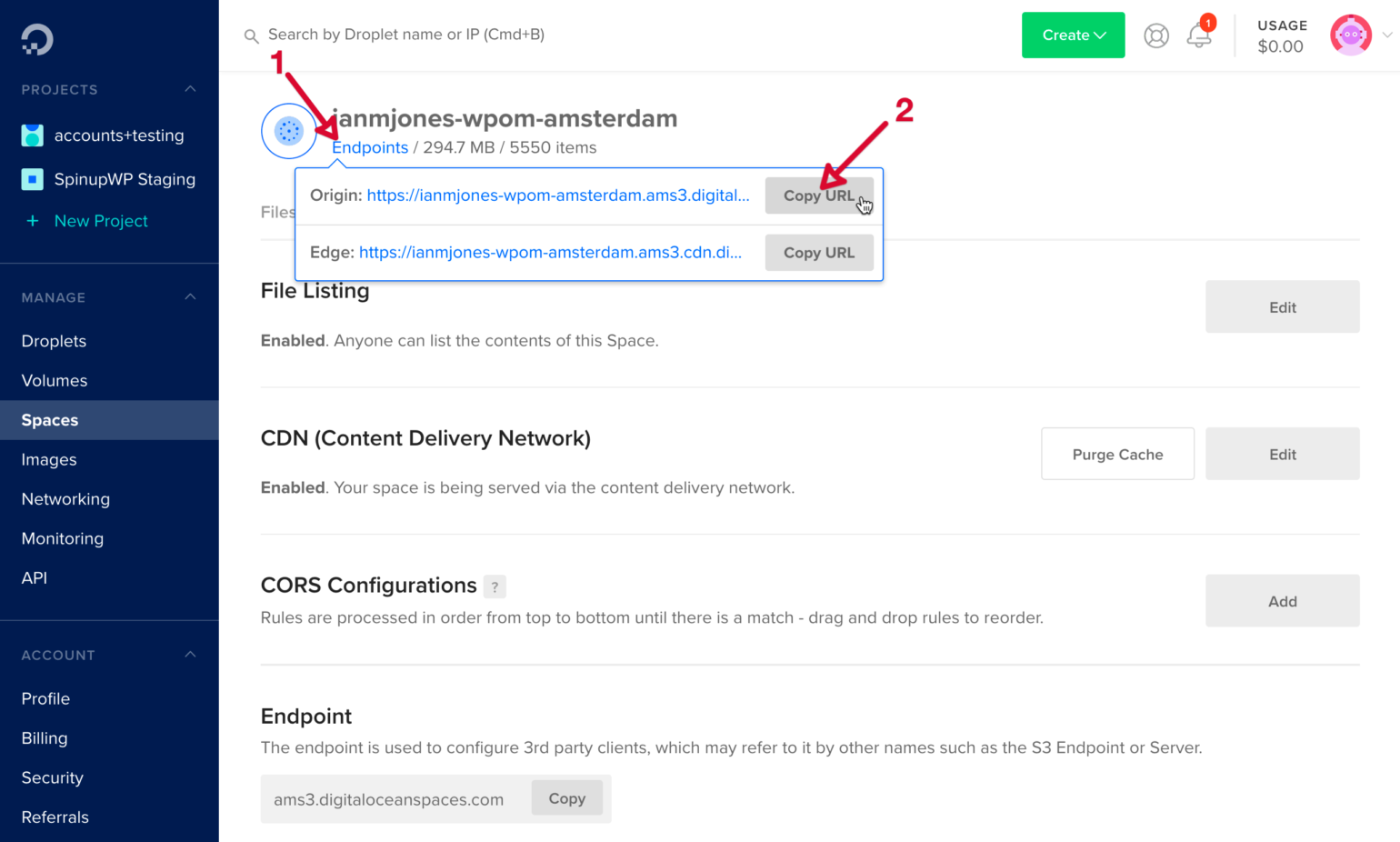
Task: Click the Endpoint section heading
Action: coord(306,717)
